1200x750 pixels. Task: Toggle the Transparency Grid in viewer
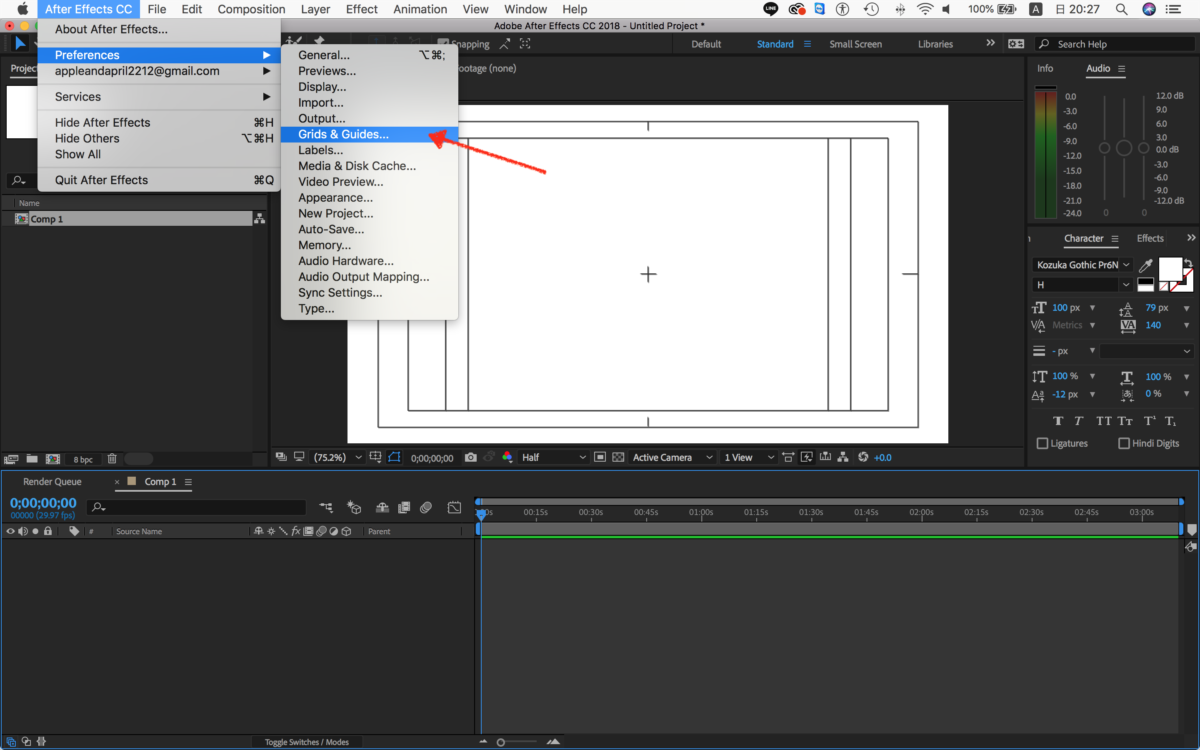pyautogui.click(x=618, y=457)
